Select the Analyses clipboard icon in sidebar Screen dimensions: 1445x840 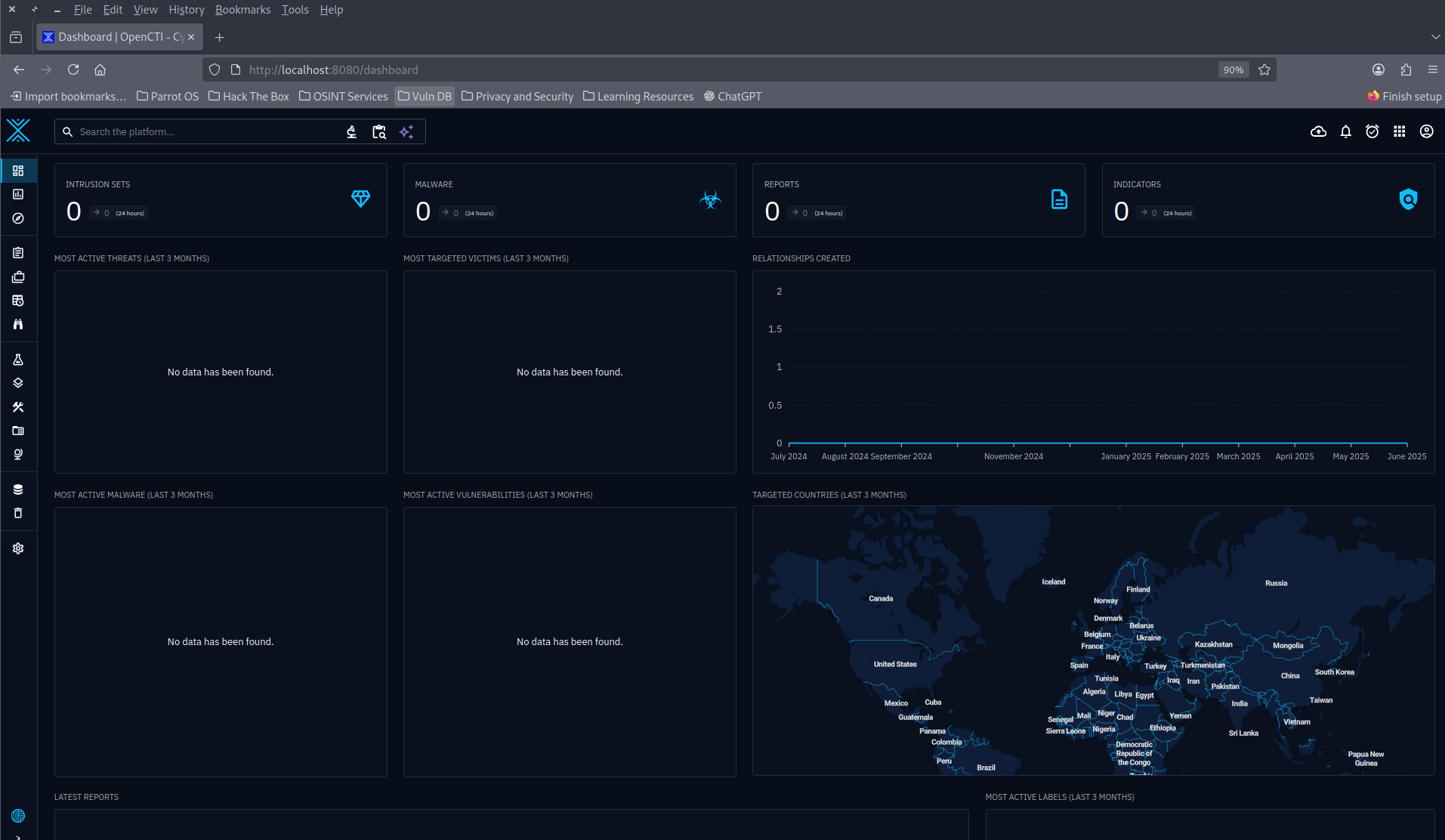click(18, 252)
